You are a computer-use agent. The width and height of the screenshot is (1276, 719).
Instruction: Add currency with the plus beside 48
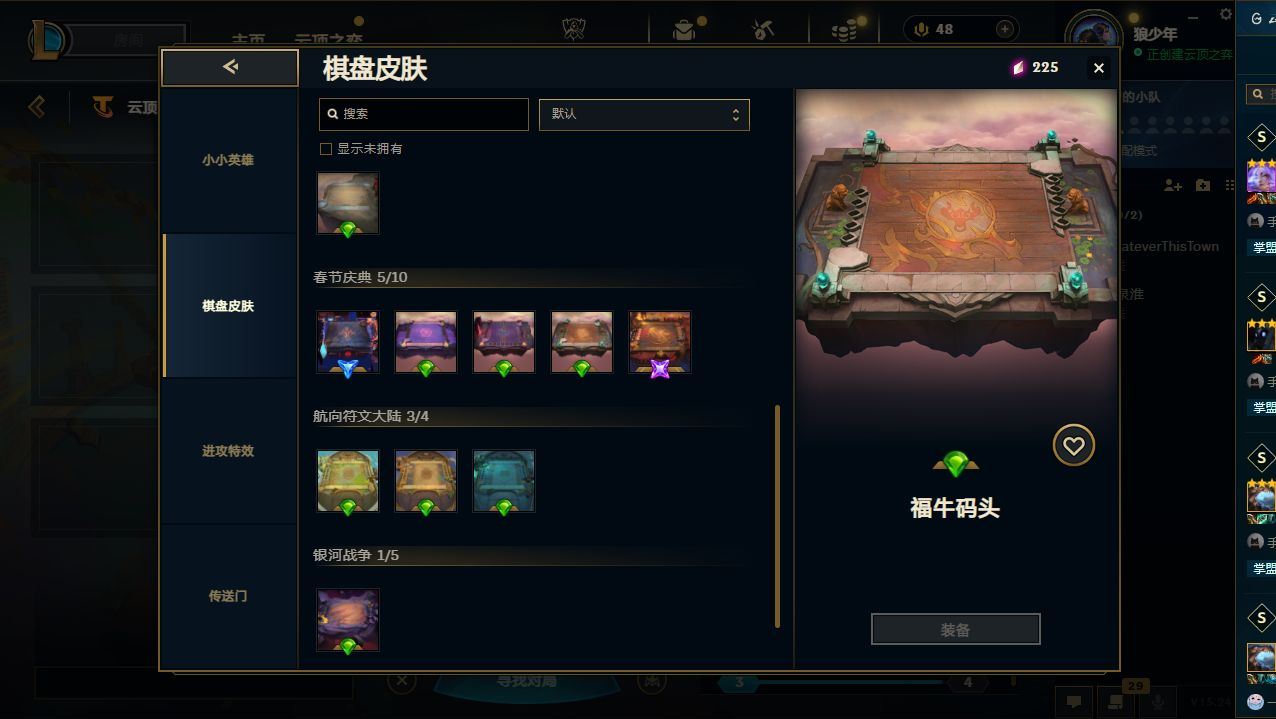[x=1005, y=29]
